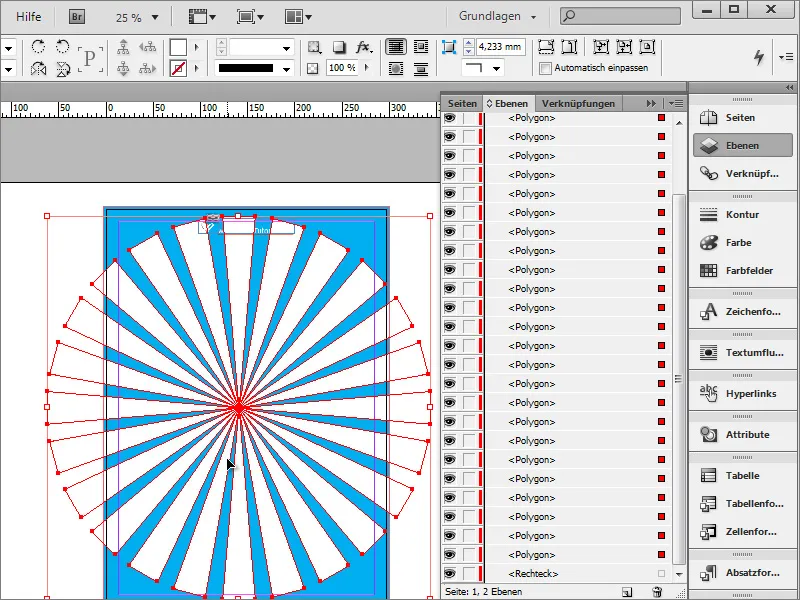
Task: Hide the Rechteck layer object via eye icon
Action: pyautogui.click(x=450, y=574)
